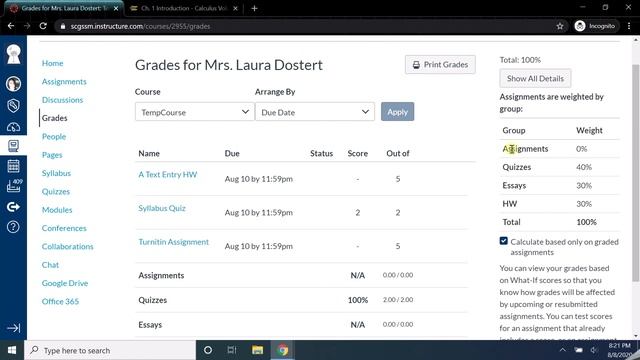The height and width of the screenshot is (360, 640).
Task: Expand the Due Date arrange-by dropdown
Action: click(314, 112)
